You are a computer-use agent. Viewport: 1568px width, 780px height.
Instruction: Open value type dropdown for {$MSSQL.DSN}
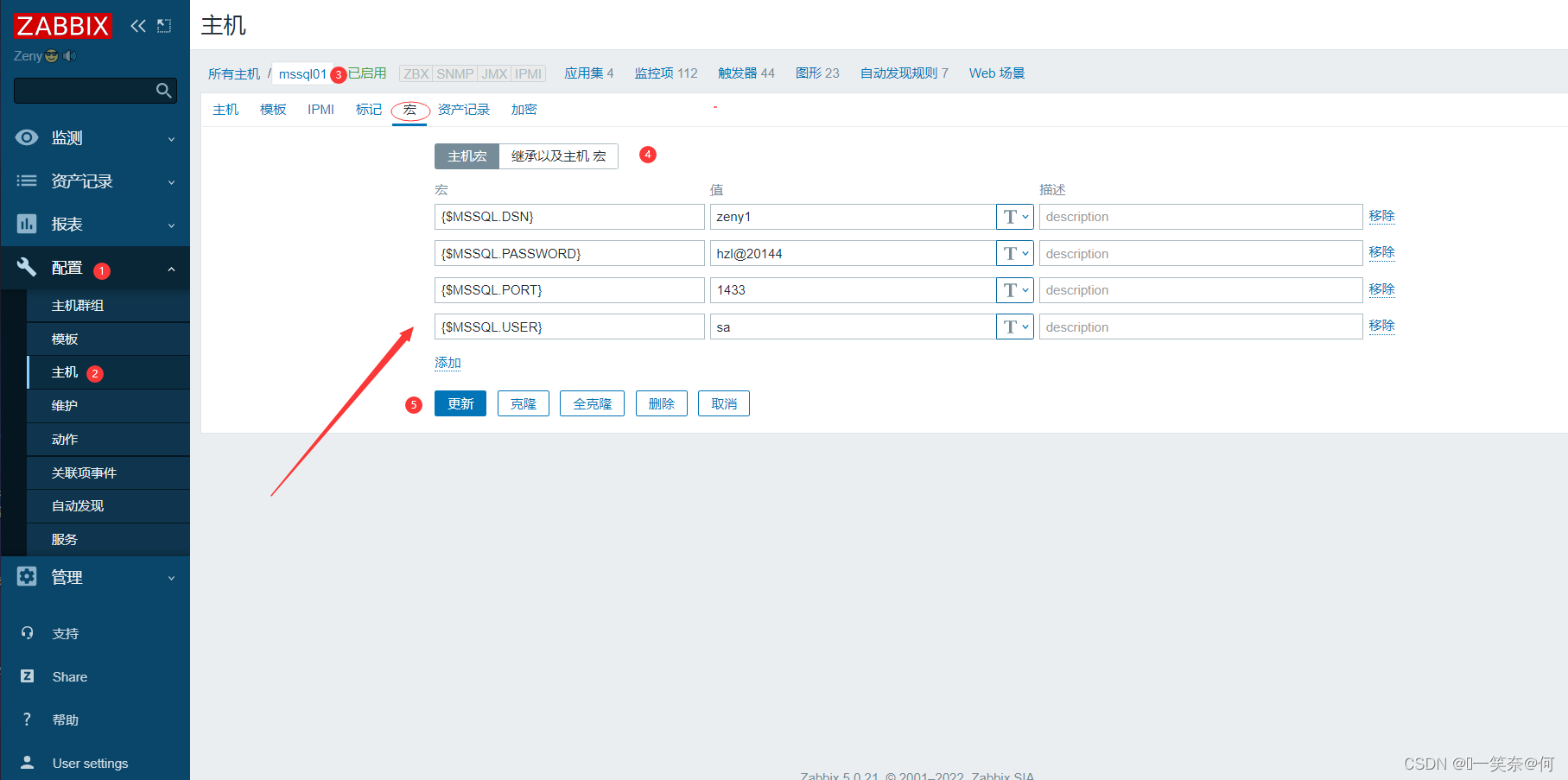1015,217
